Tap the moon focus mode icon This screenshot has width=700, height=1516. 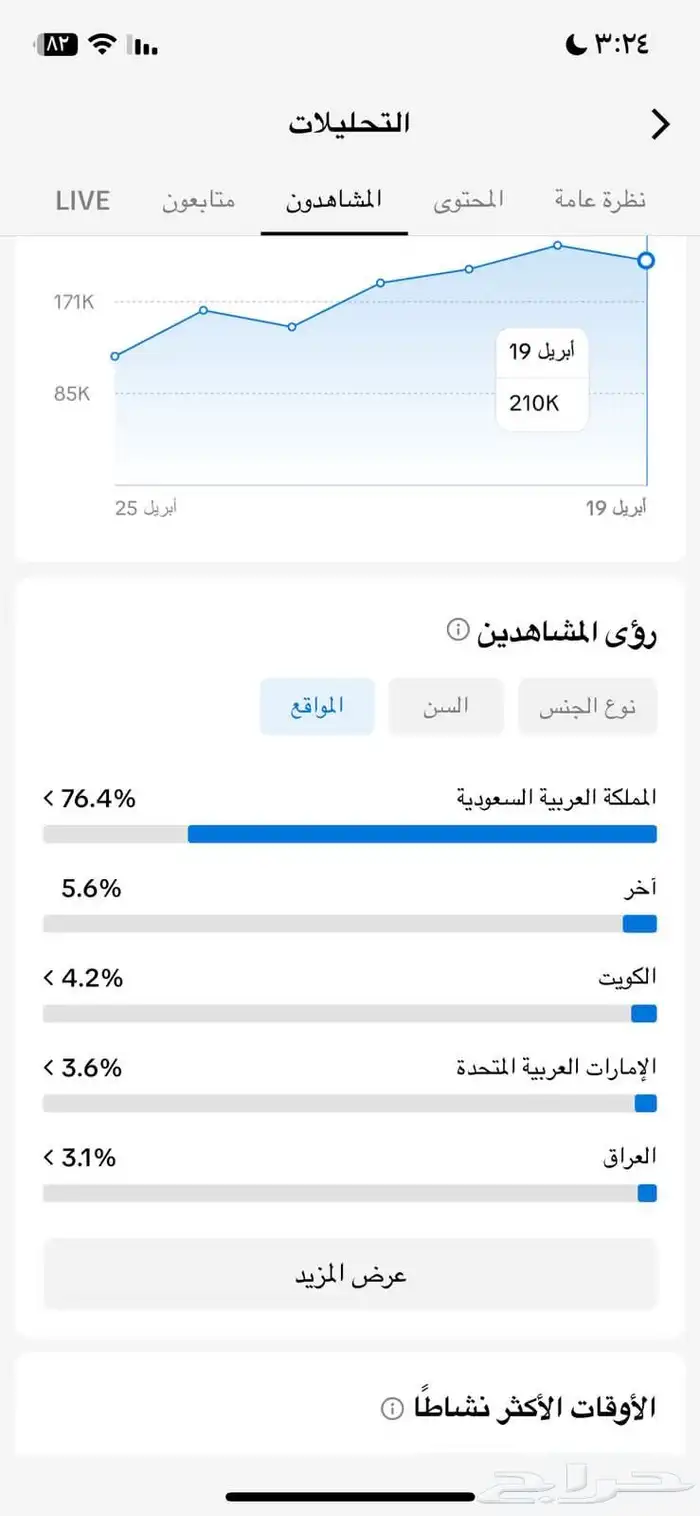(577, 45)
